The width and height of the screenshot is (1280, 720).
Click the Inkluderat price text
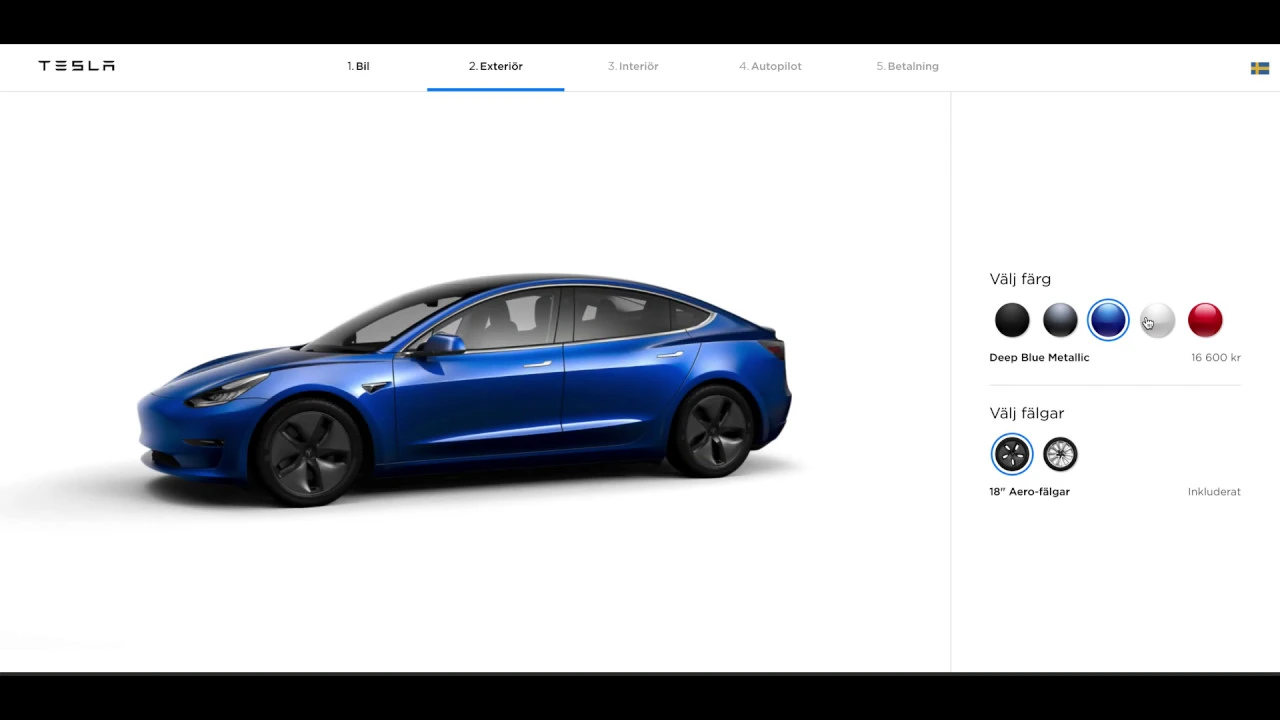pos(1214,491)
